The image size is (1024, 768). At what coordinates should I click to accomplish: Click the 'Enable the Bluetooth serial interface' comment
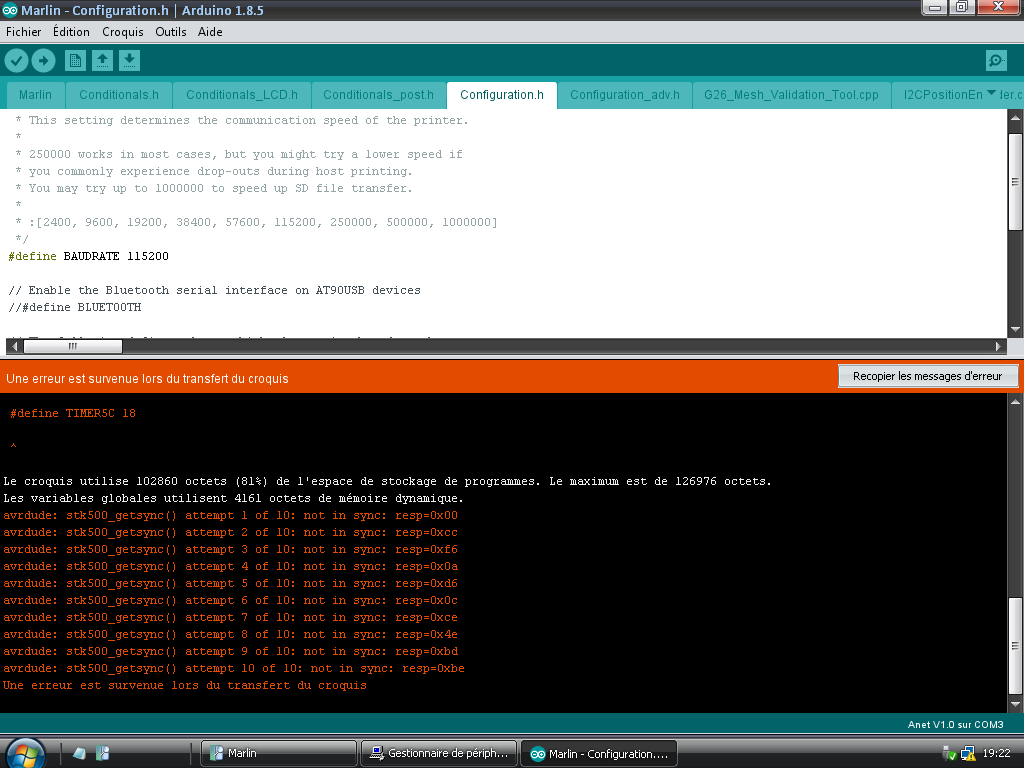pos(214,290)
